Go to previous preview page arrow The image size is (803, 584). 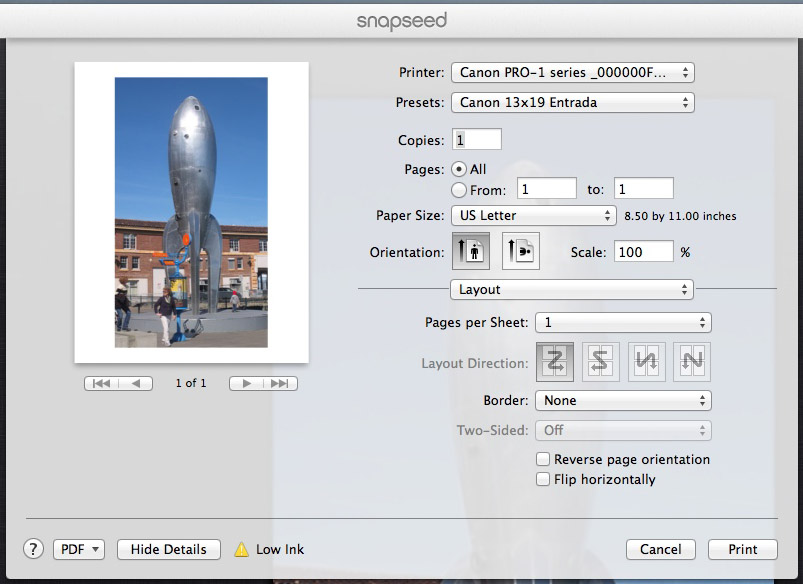coord(136,383)
